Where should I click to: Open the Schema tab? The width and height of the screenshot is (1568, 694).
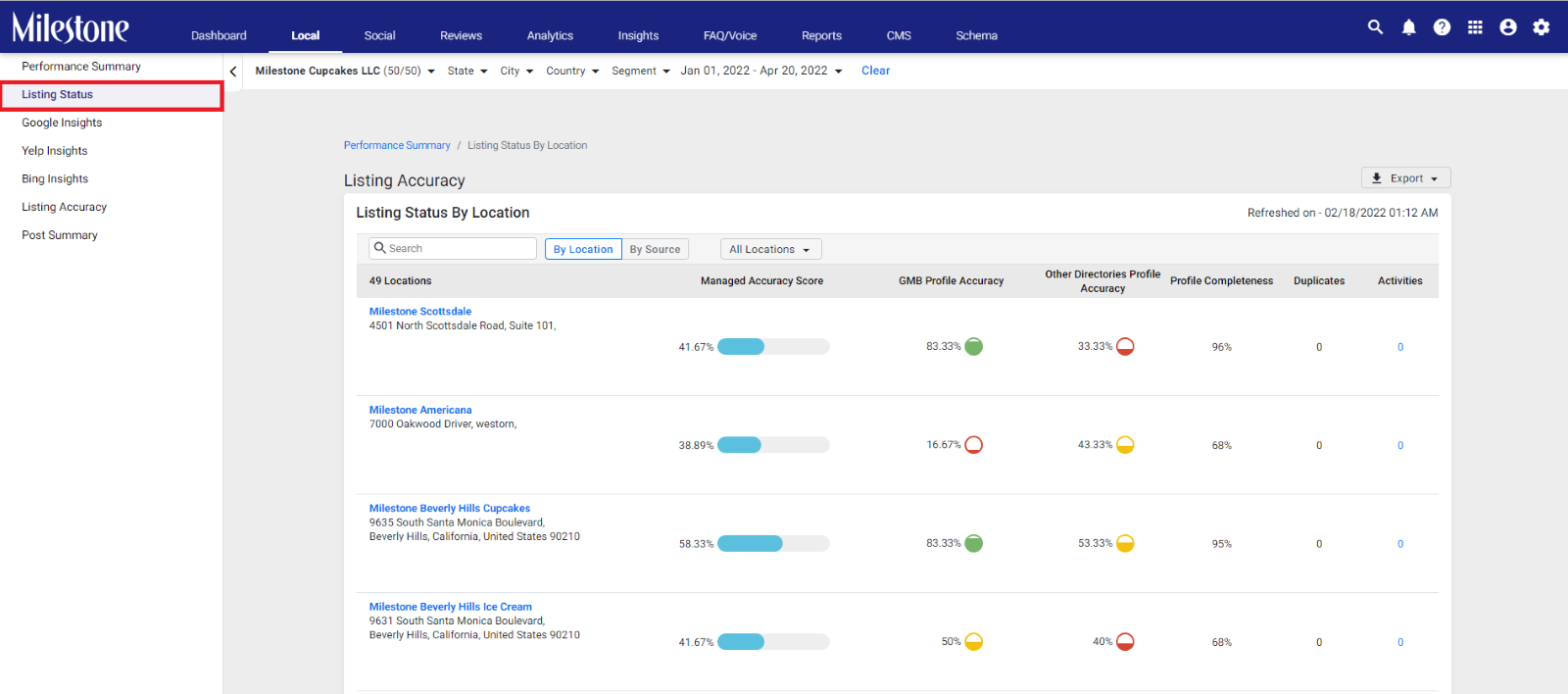pyautogui.click(x=976, y=35)
